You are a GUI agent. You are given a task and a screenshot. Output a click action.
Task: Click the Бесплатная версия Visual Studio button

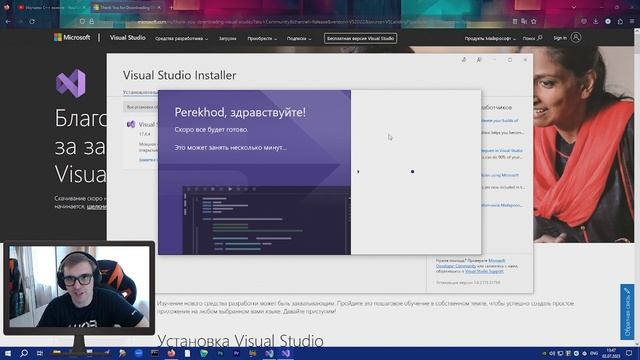[x=360, y=38]
